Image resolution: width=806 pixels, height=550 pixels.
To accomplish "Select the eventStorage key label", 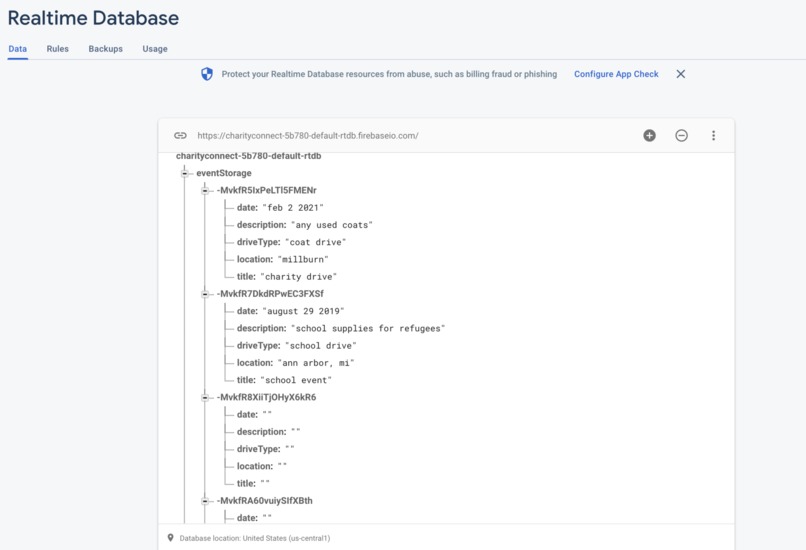I will 224,173.
